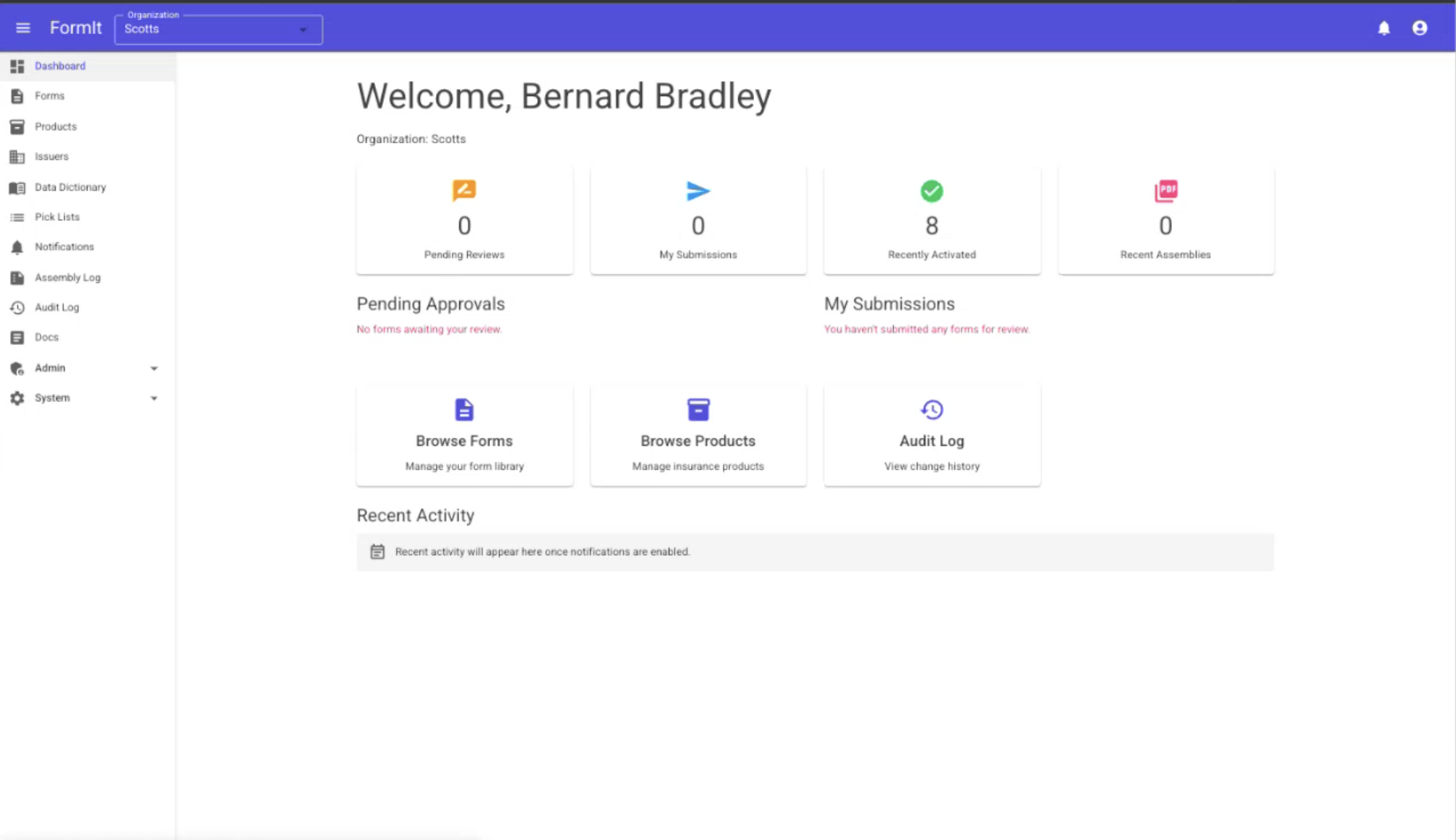Open Products from the sidebar
1456x840 pixels.
coord(56,127)
